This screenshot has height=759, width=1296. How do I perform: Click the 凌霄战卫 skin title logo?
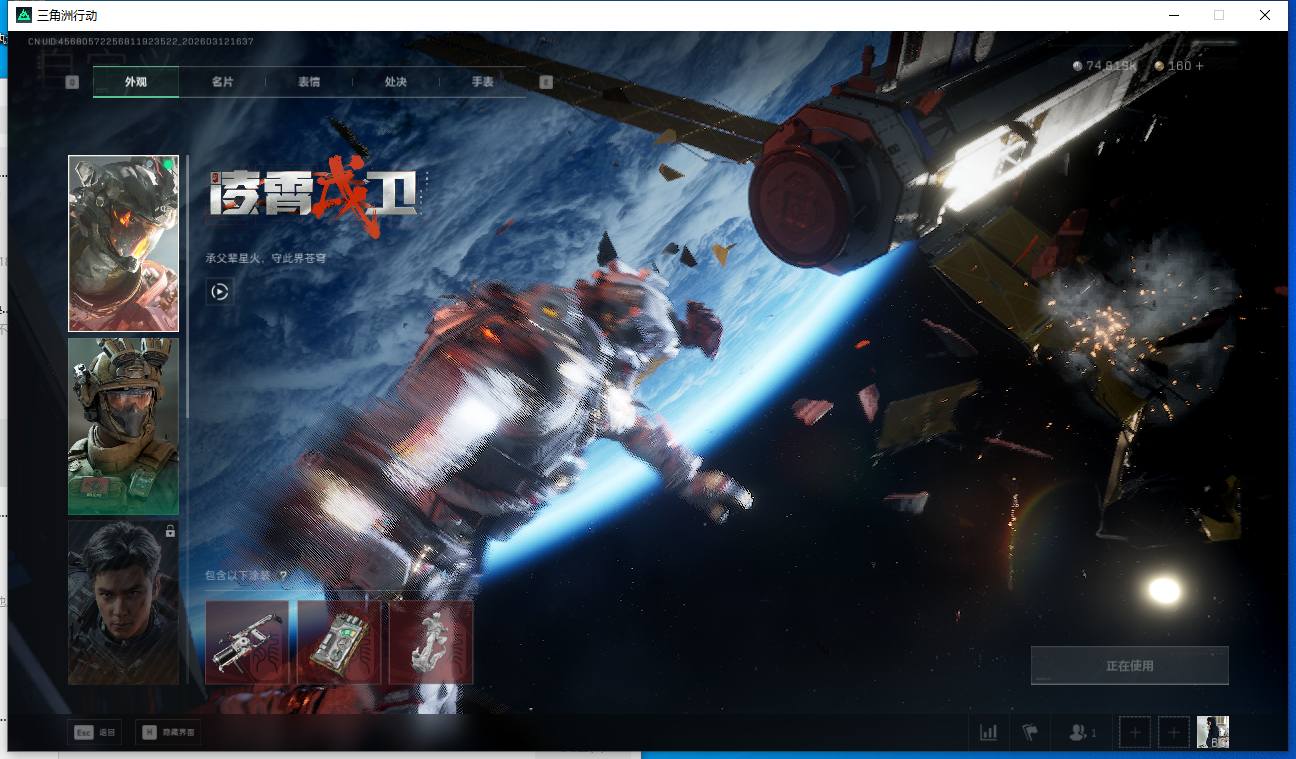click(315, 195)
